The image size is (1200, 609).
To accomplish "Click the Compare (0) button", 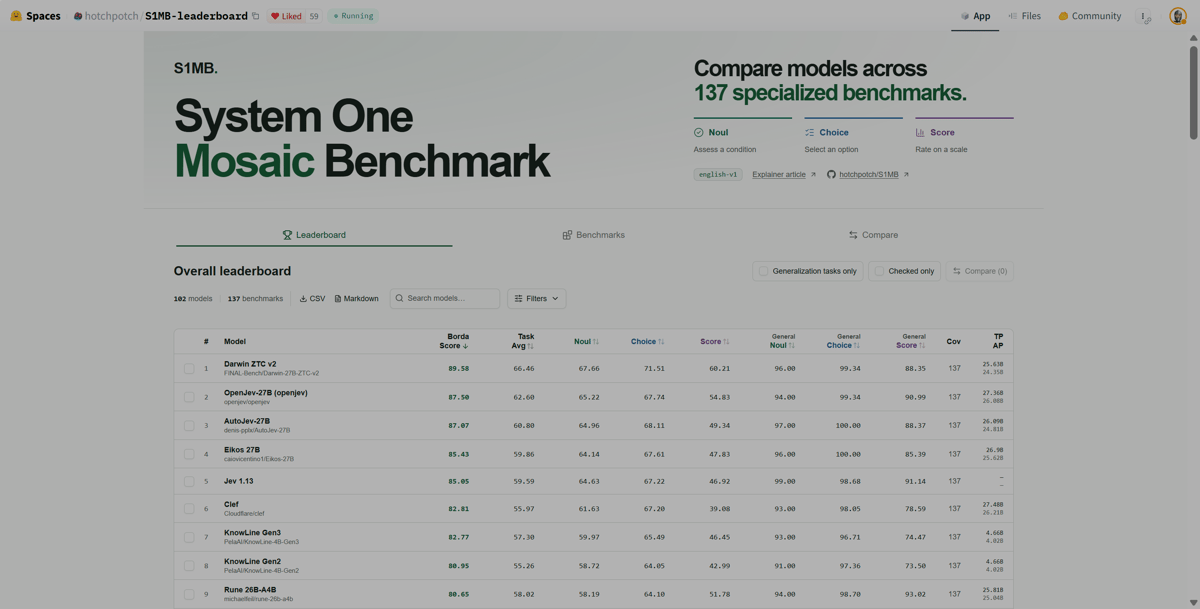I will coord(980,271).
